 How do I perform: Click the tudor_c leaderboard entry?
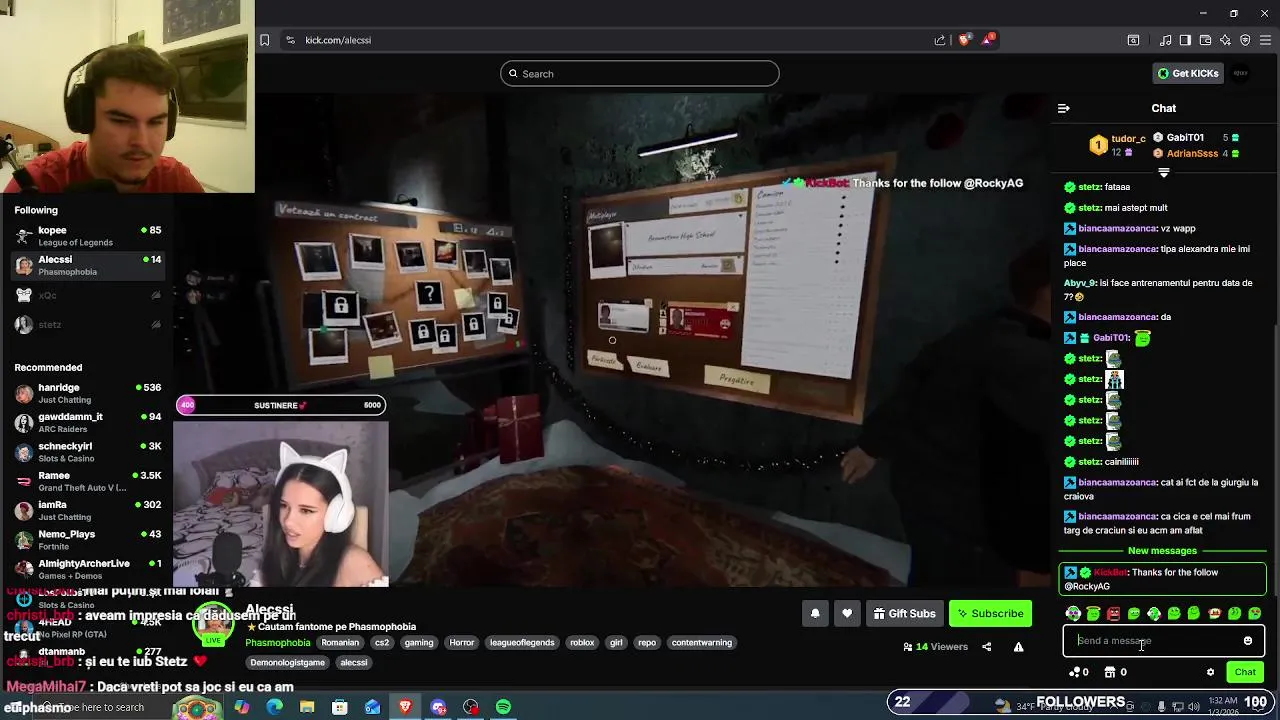pyautogui.click(x=1118, y=145)
